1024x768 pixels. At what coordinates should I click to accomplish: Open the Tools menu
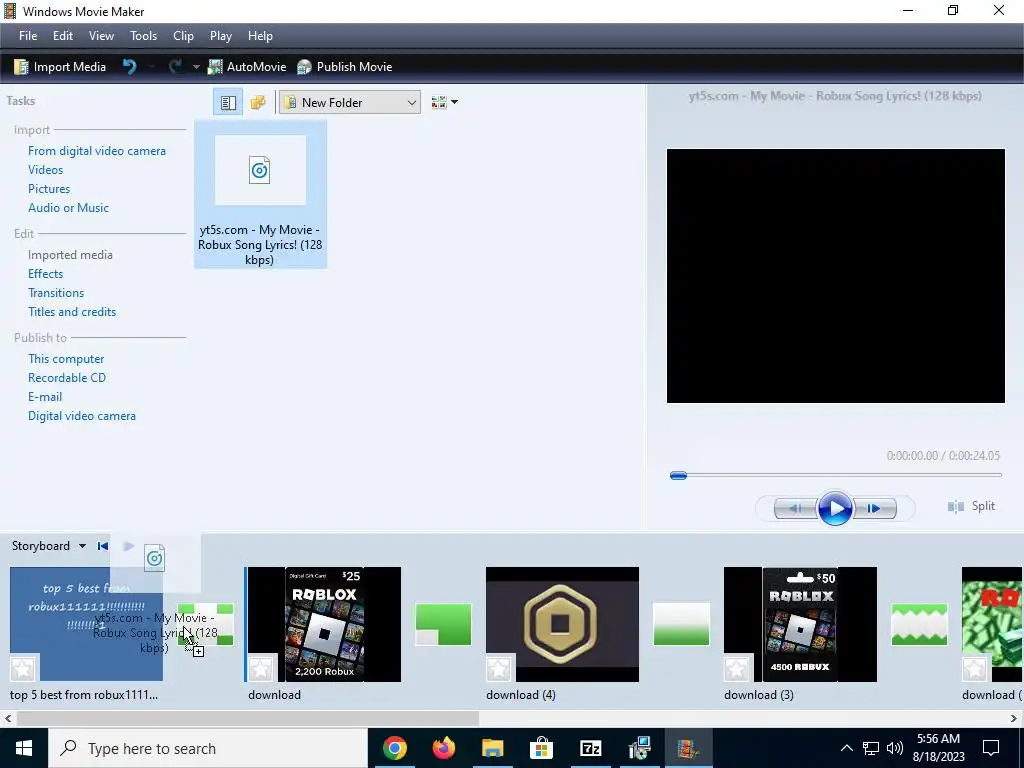143,36
